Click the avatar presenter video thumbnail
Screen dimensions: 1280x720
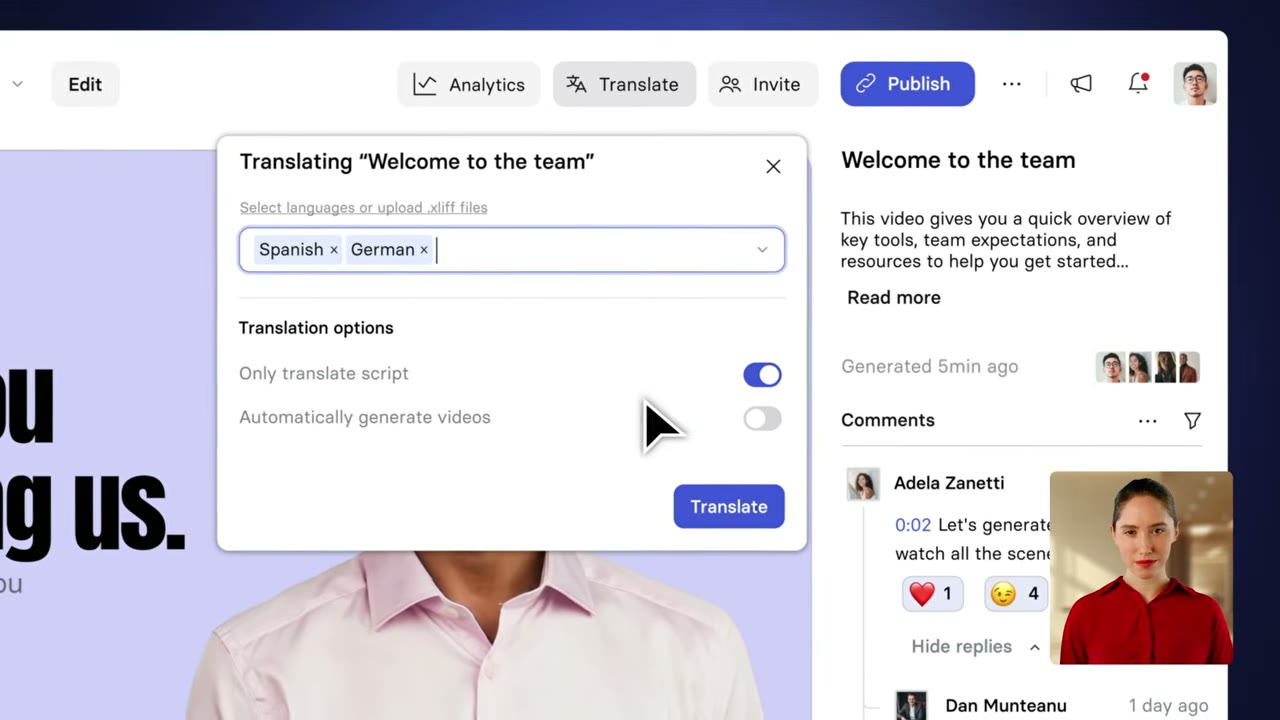click(x=1141, y=568)
